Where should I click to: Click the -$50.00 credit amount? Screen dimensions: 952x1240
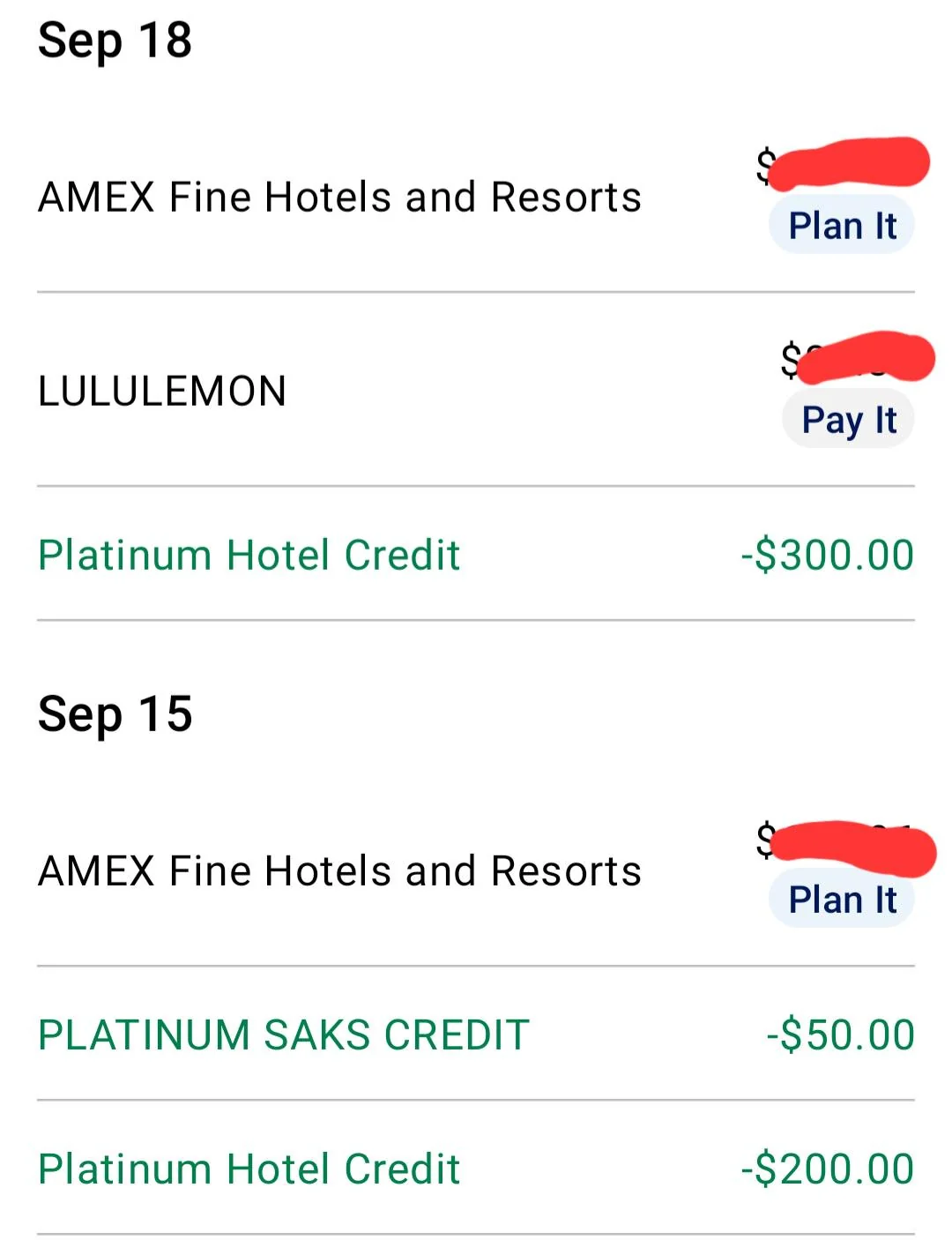pos(840,1035)
